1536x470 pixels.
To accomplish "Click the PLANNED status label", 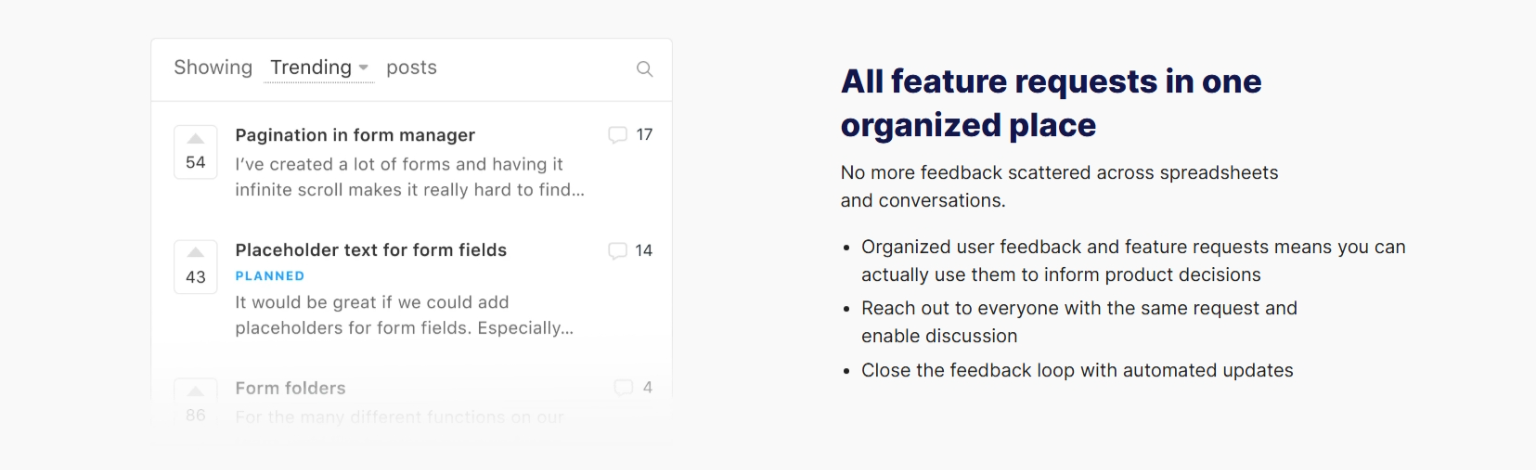I will point(270,276).
